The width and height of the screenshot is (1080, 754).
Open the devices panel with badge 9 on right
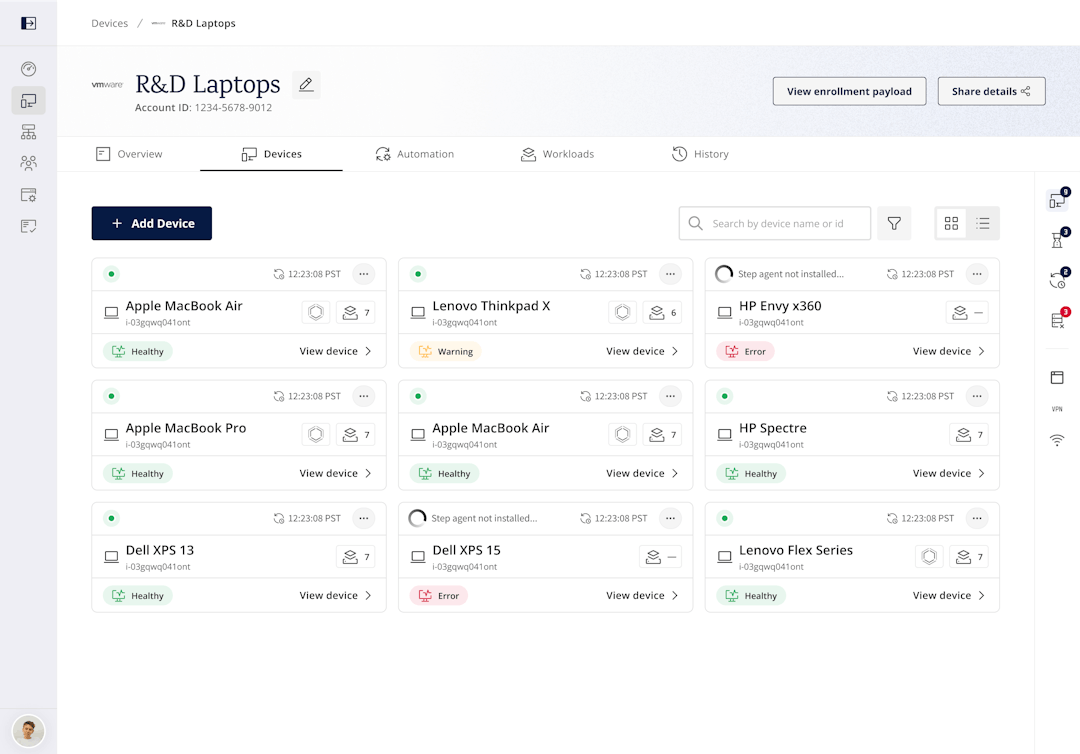tap(1057, 200)
